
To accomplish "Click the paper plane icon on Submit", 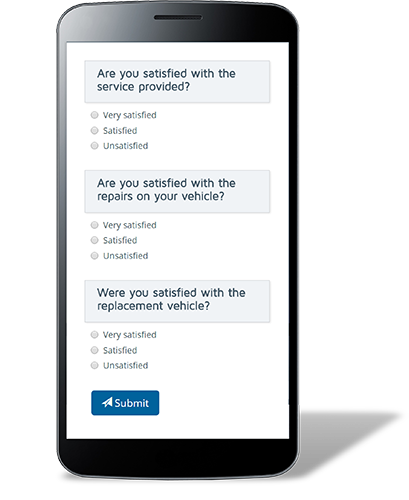I will (x=107, y=402).
